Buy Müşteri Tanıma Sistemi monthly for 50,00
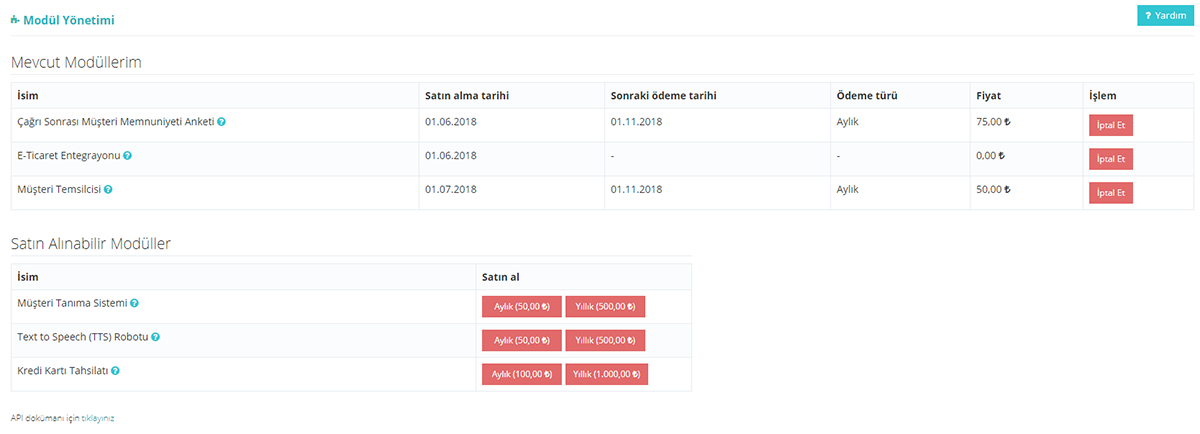This screenshot has width=1200, height=434. [x=522, y=307]
